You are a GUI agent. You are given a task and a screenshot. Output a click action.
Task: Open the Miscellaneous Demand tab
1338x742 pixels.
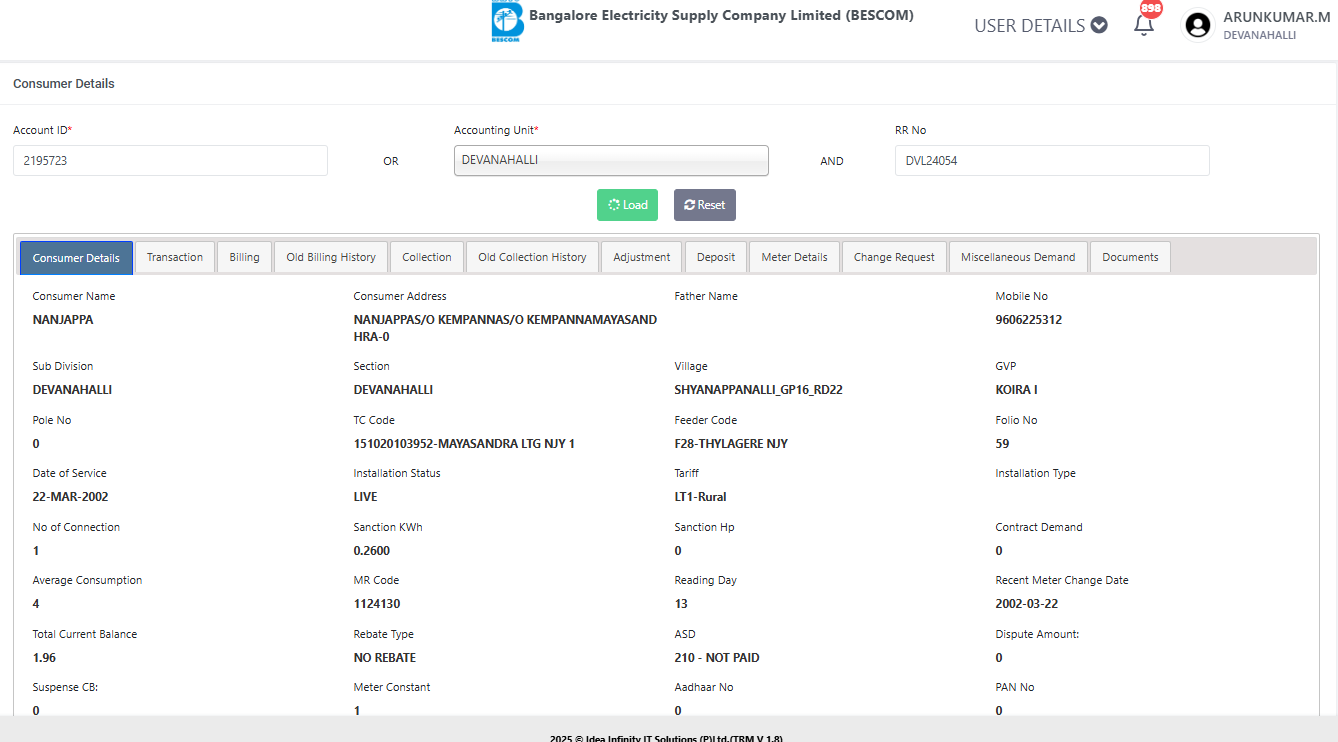pos(1018,257)
